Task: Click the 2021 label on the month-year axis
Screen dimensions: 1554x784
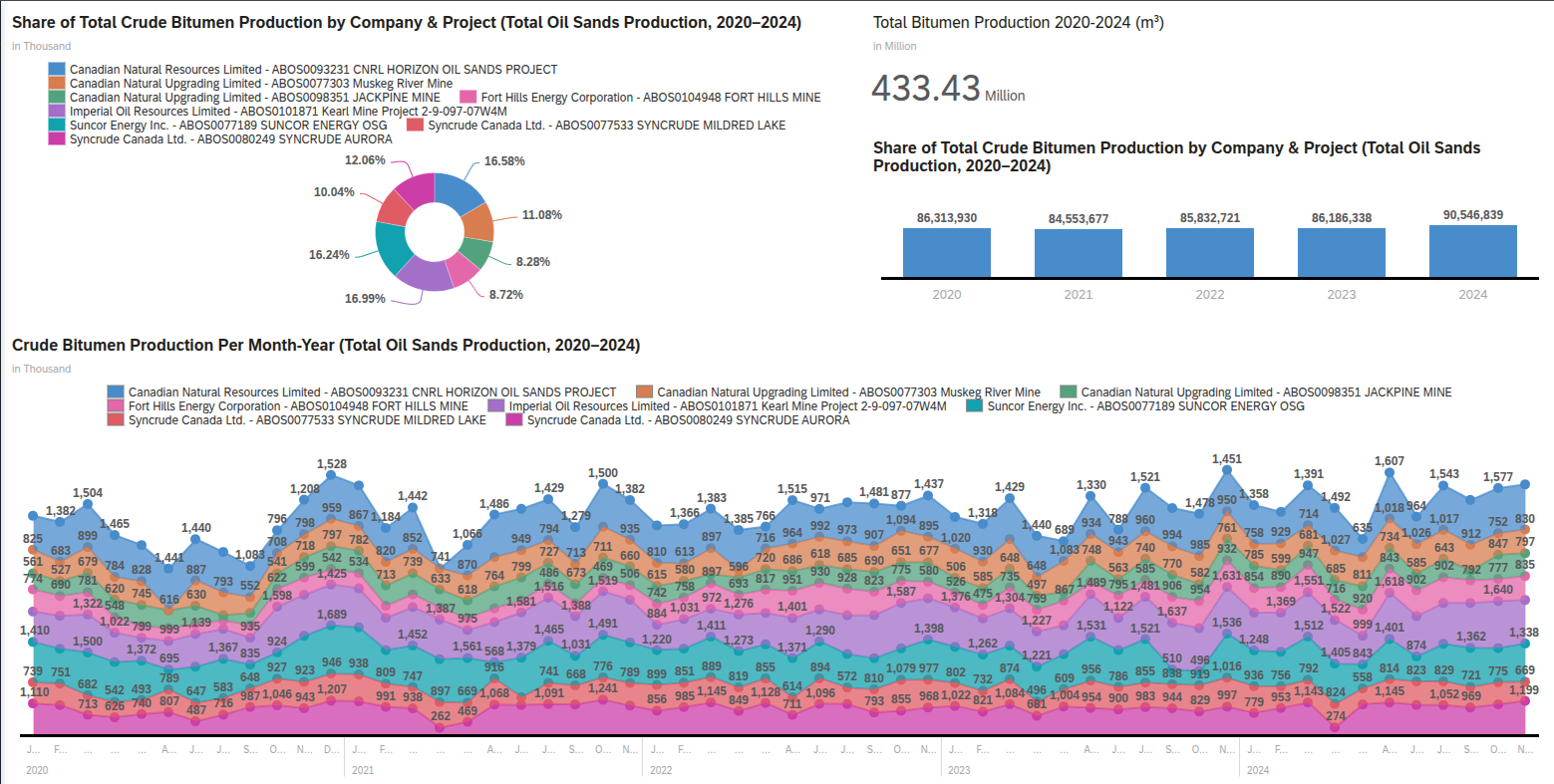Action: tap(363, 769)
